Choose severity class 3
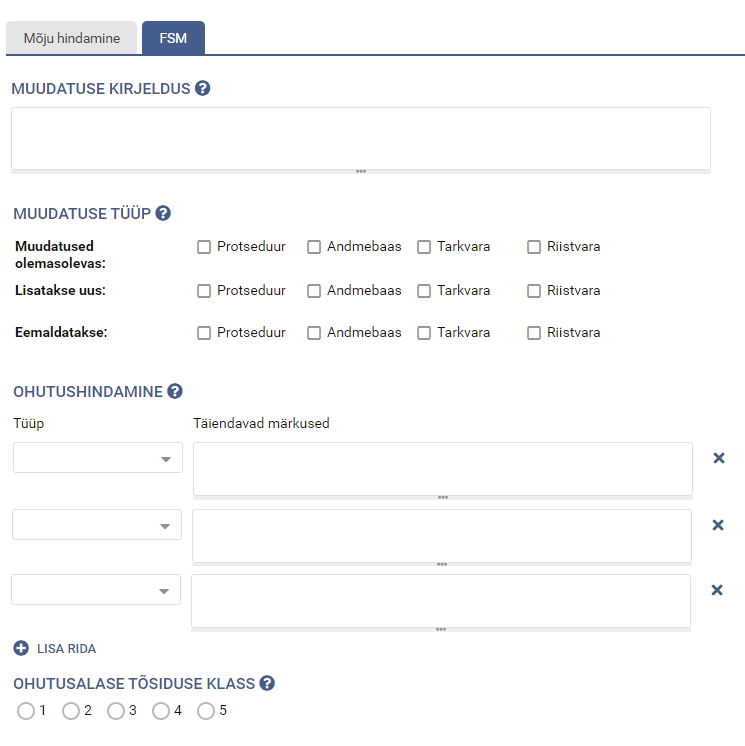 pos(116,711)
